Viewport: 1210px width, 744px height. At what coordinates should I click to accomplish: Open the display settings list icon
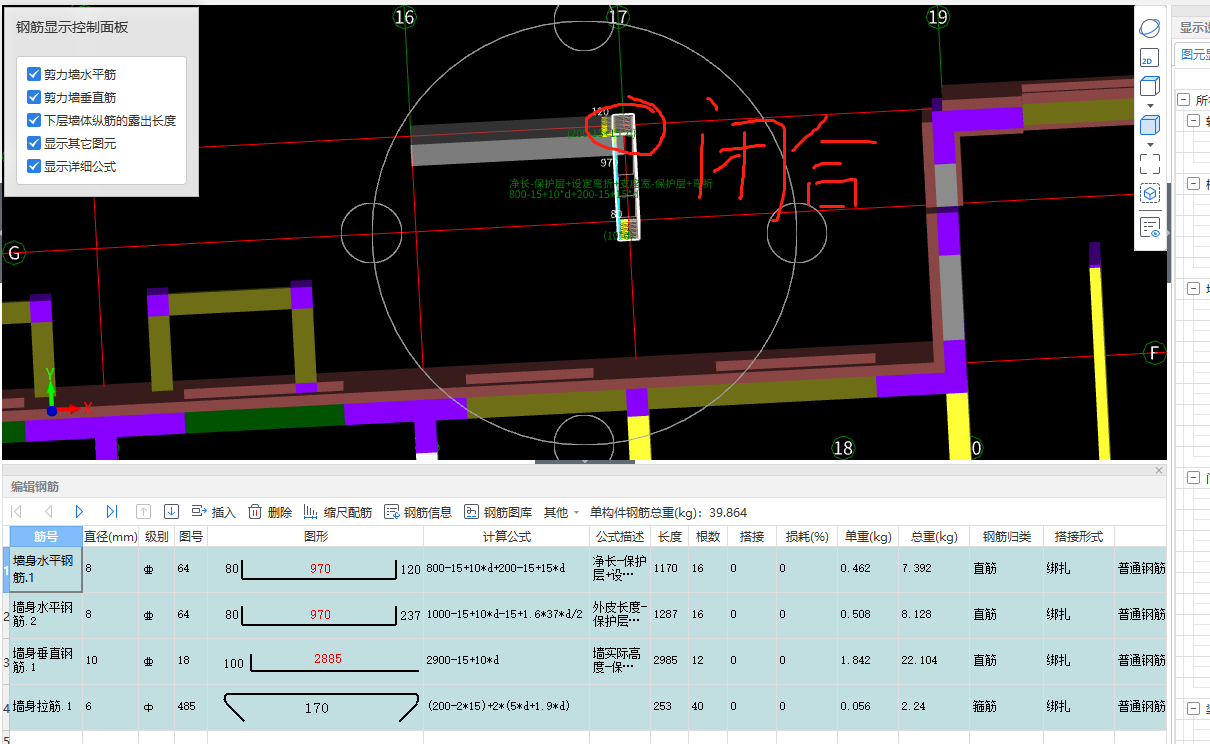(1150, 227)
